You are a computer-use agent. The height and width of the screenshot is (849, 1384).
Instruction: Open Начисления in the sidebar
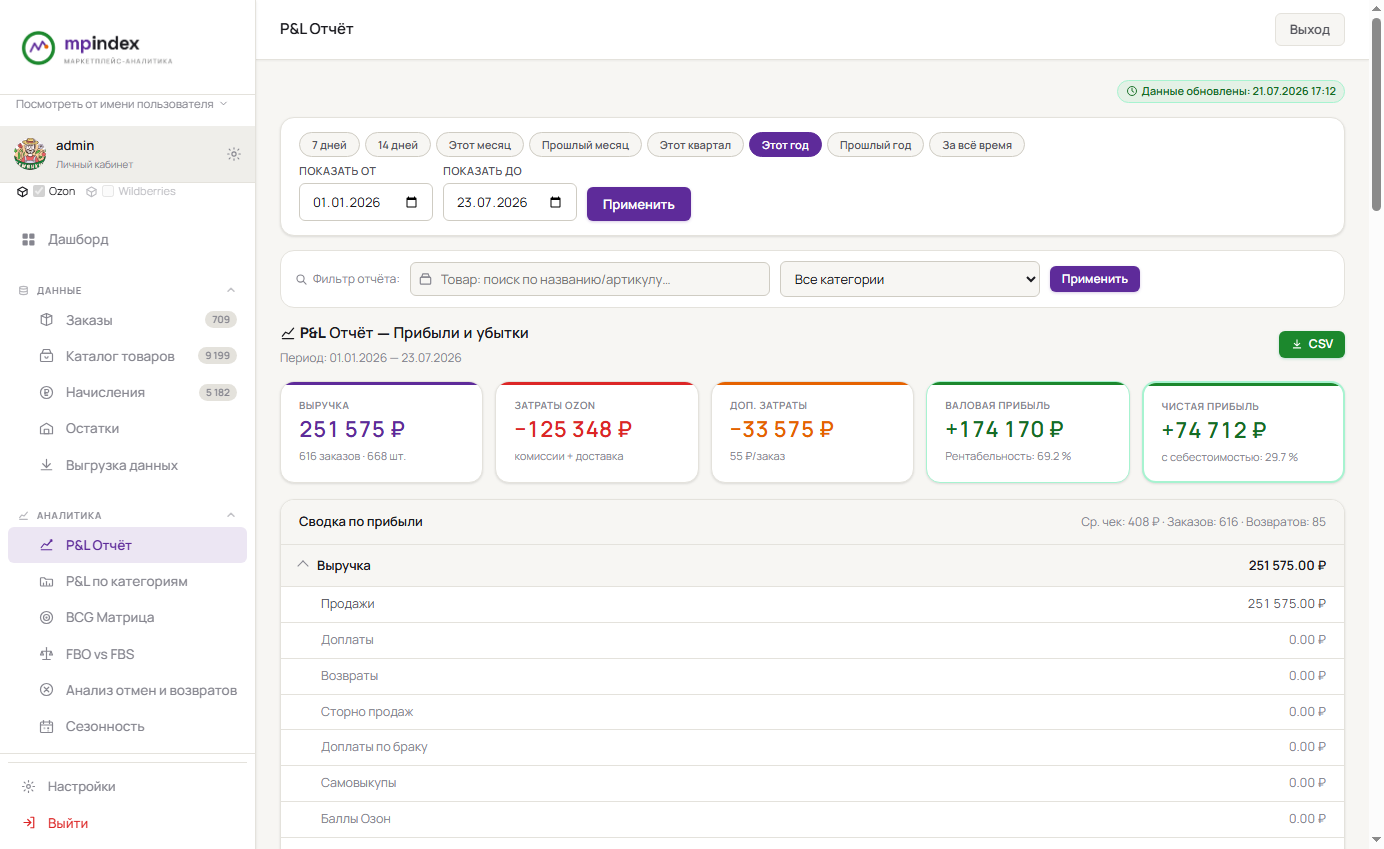pos(127,392)
